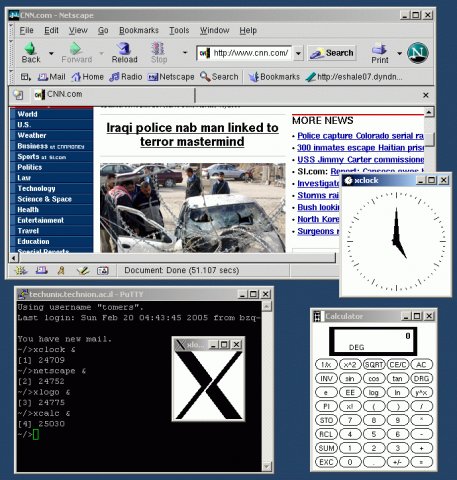Click the Mail component icon in status bar
This screenshot has width=457, height=480.
click(41, 270)
